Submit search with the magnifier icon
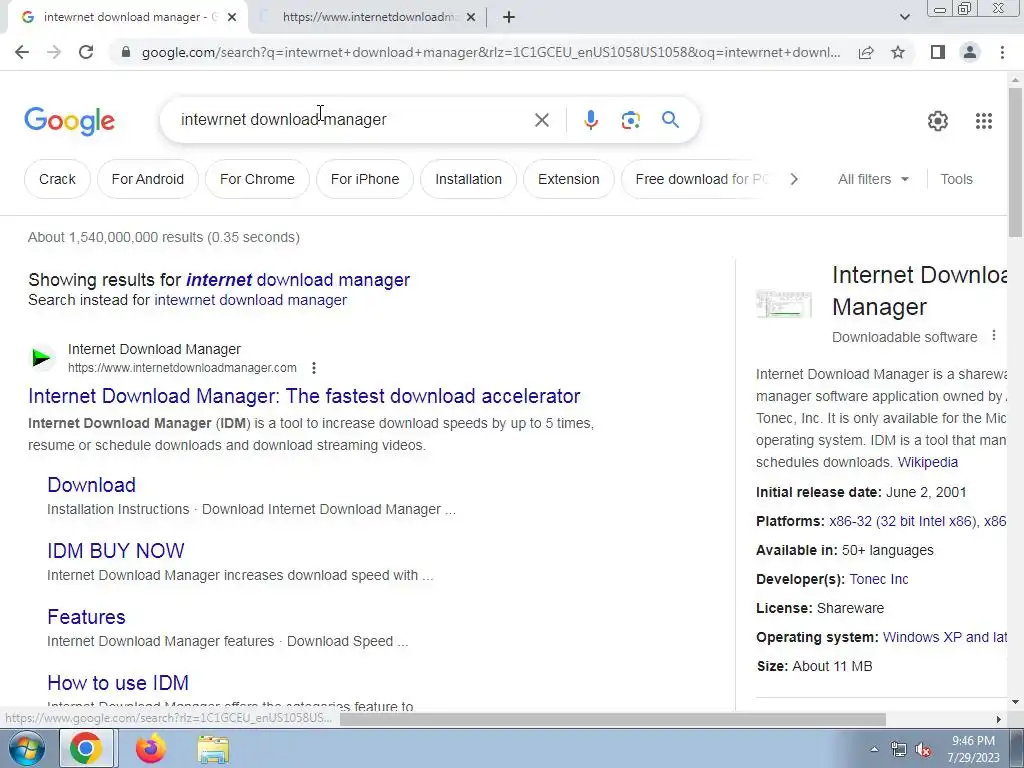The width and height of the screenshot is (1024, 768). 670,120
